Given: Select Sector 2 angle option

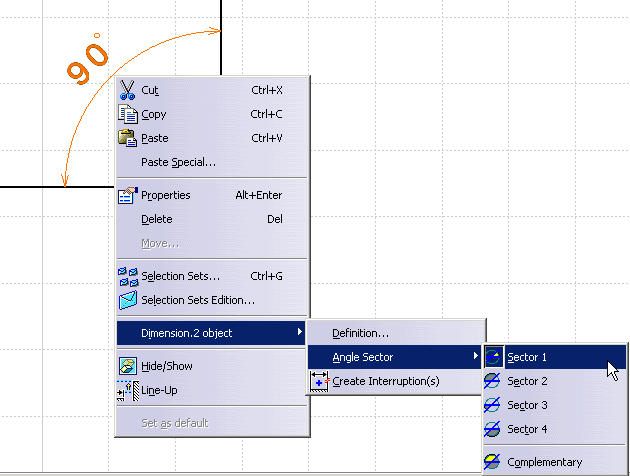Looking at the screenshot, I should (x=555, y=381).
